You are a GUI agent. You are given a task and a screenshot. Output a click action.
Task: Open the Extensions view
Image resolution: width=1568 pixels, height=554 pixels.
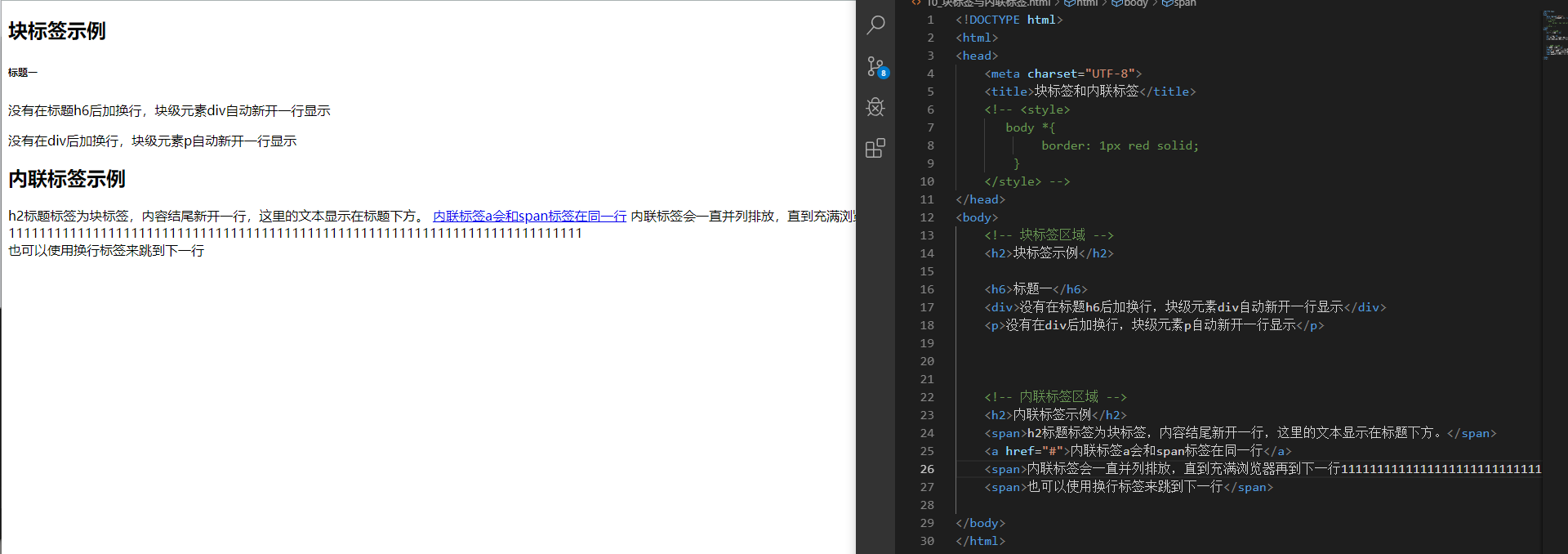pos(875,148)
